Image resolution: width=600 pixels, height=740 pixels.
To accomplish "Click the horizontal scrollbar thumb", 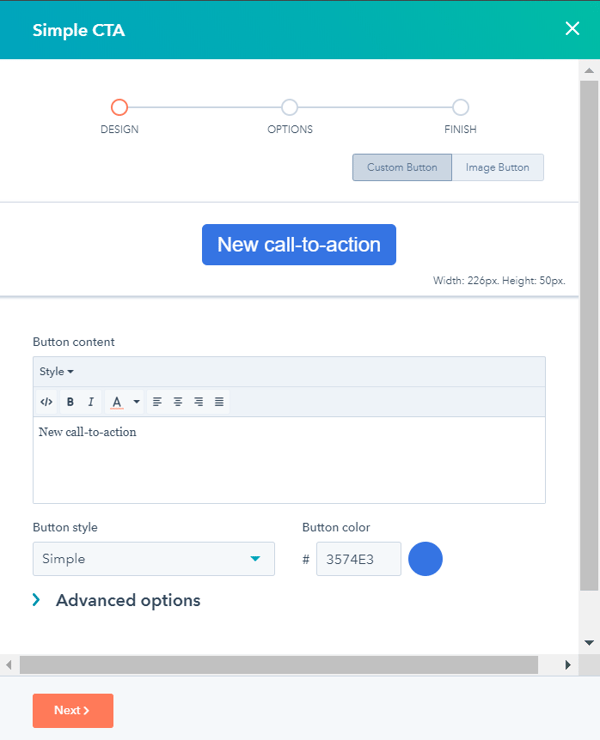I will pos(279,665).
